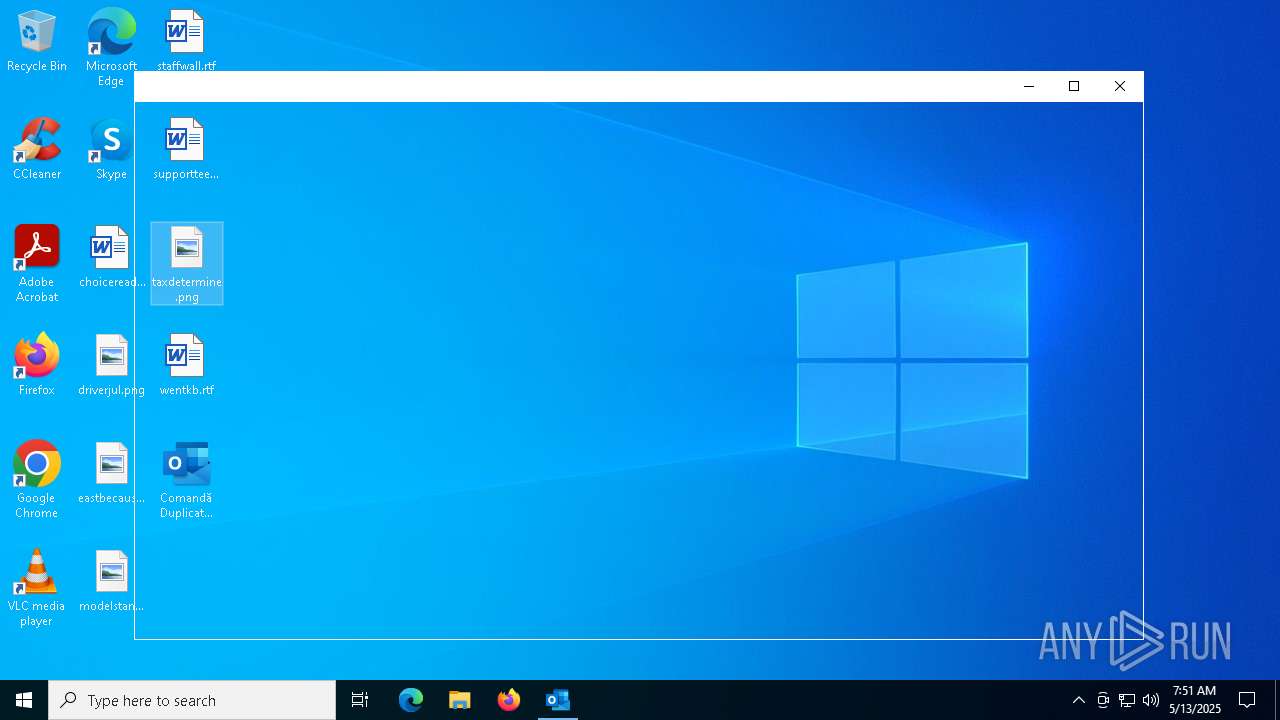Image resolution: width=1280 pixels, height=720 pixels.
Task: Maximize the blank window
Action: pos(1074,86)
